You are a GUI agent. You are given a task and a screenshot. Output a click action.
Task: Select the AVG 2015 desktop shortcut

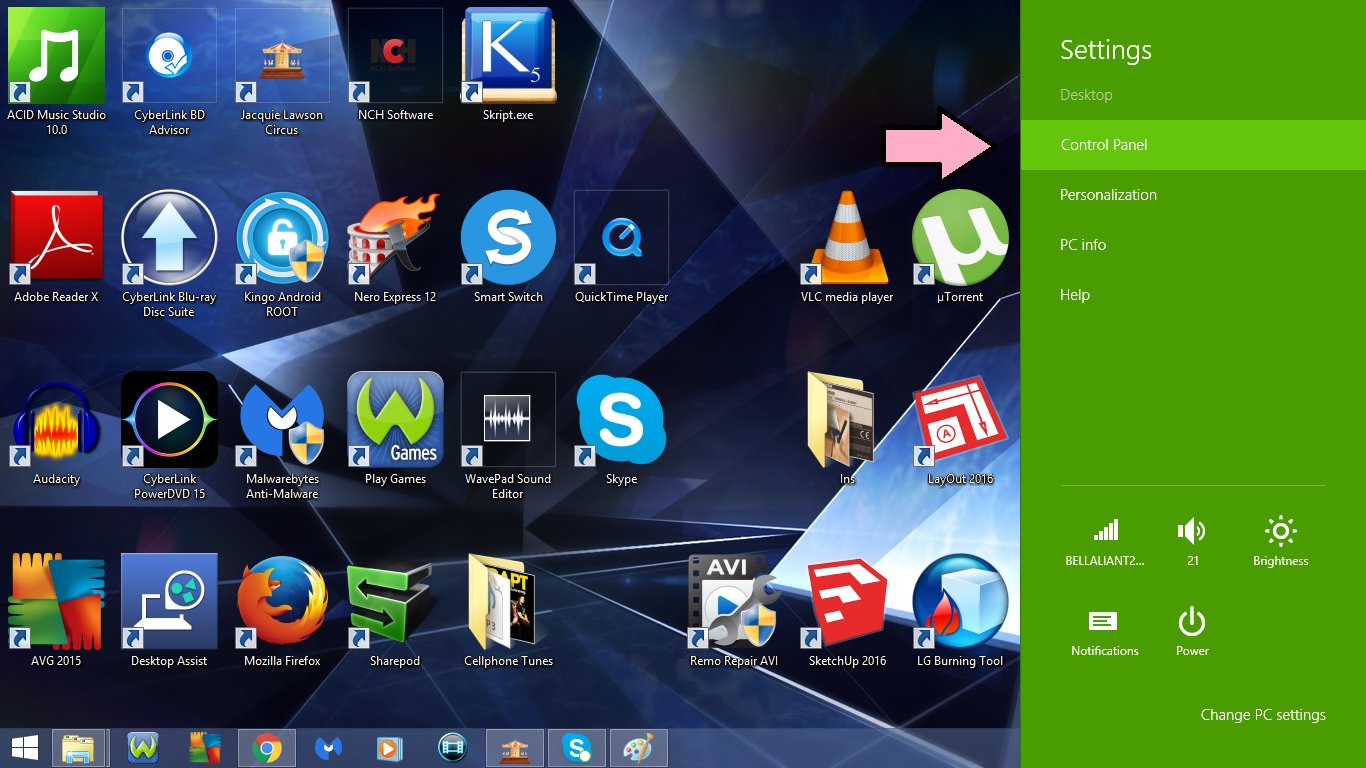pos(56,611)
